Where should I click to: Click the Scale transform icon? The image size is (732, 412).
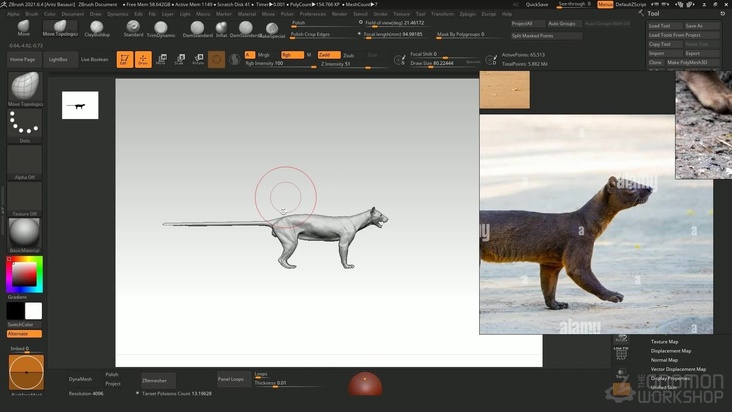click(180, 59)
